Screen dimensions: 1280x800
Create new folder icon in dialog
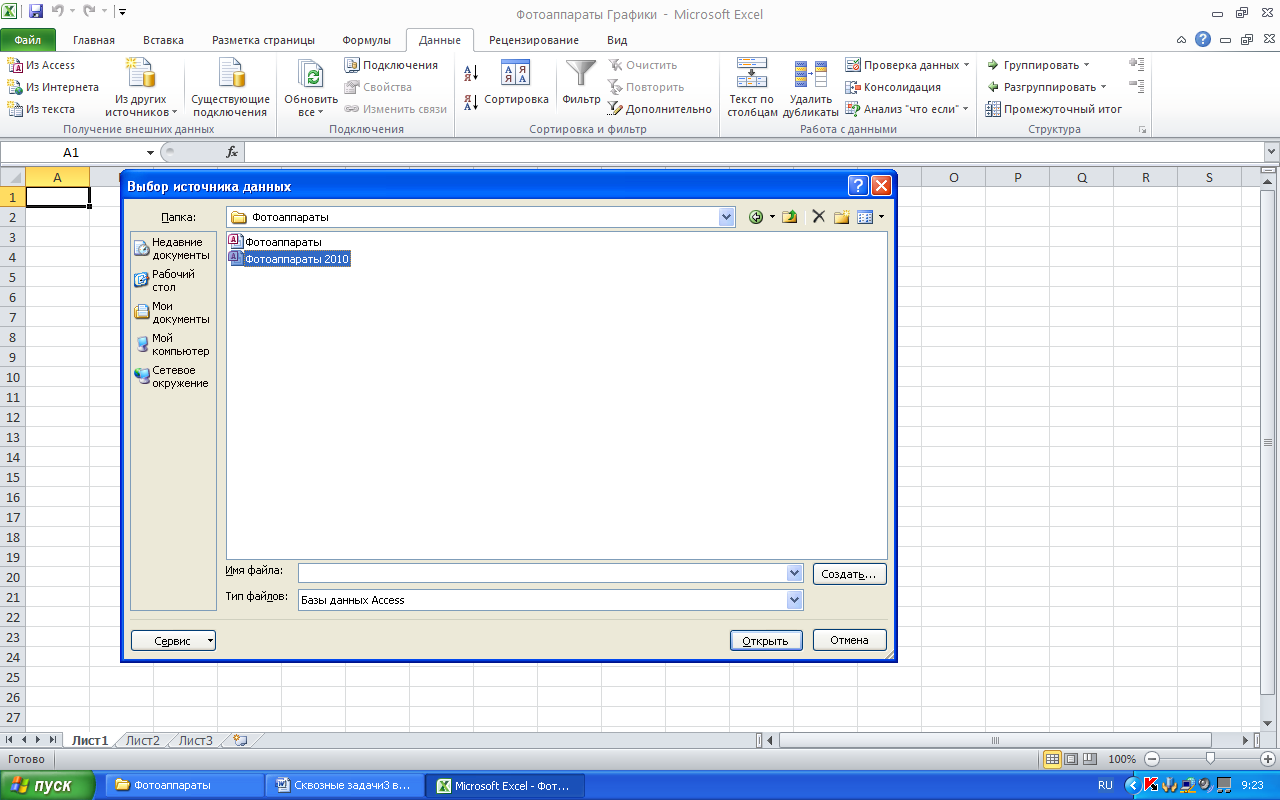842,217
